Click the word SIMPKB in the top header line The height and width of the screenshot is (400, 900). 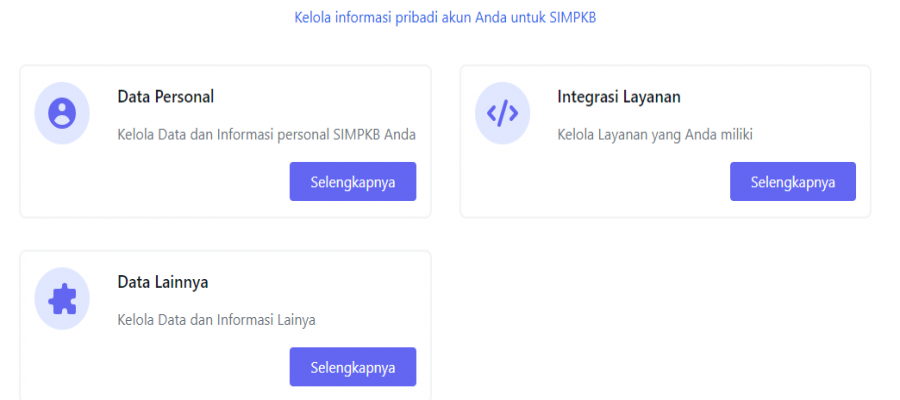[x=573, y=18]
